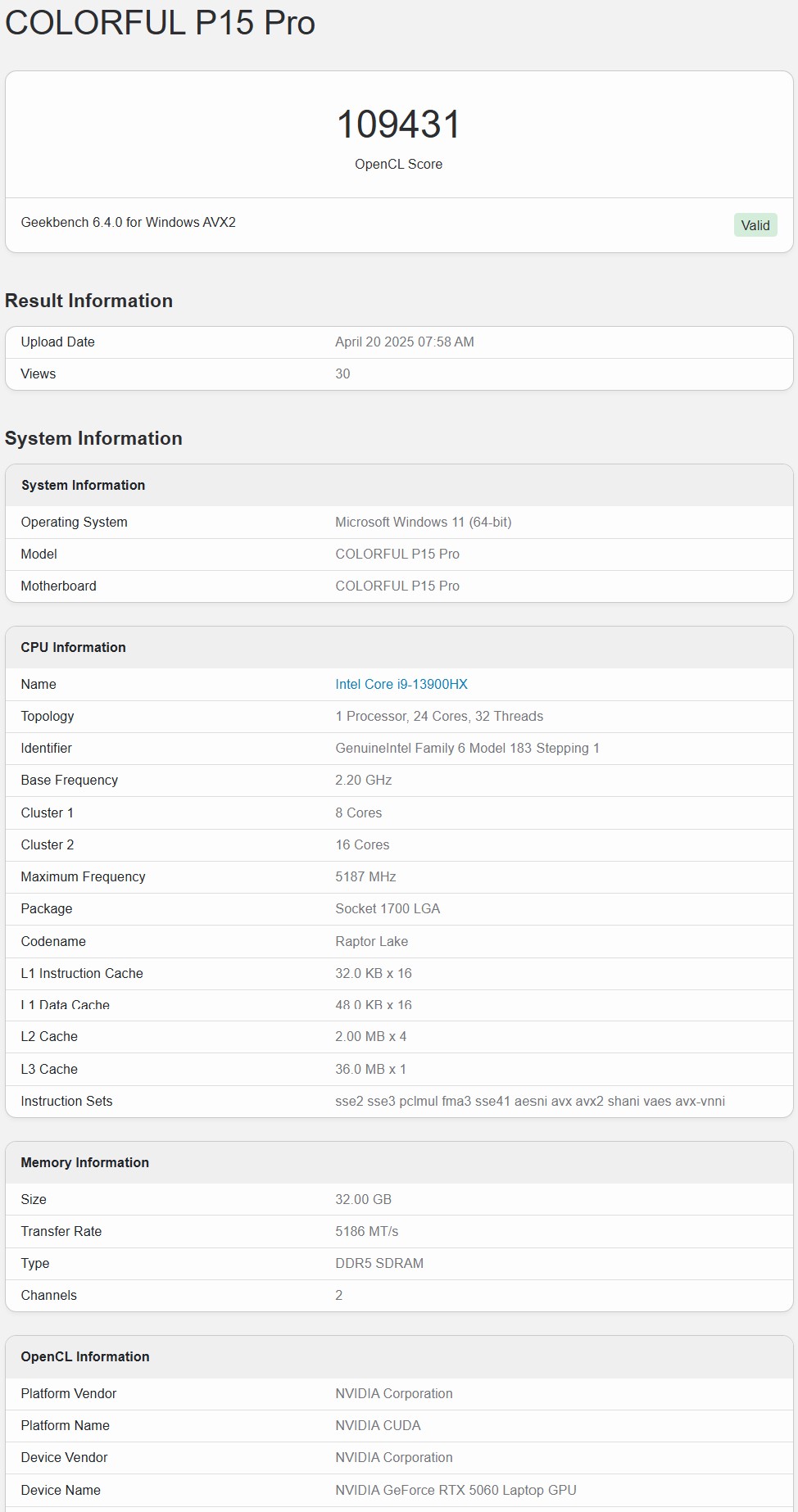Viewport: 798px width, 1512px height.
Task: Click the Device Name RTX 5060 Laptop GPU
Action: pos(456,1490)
